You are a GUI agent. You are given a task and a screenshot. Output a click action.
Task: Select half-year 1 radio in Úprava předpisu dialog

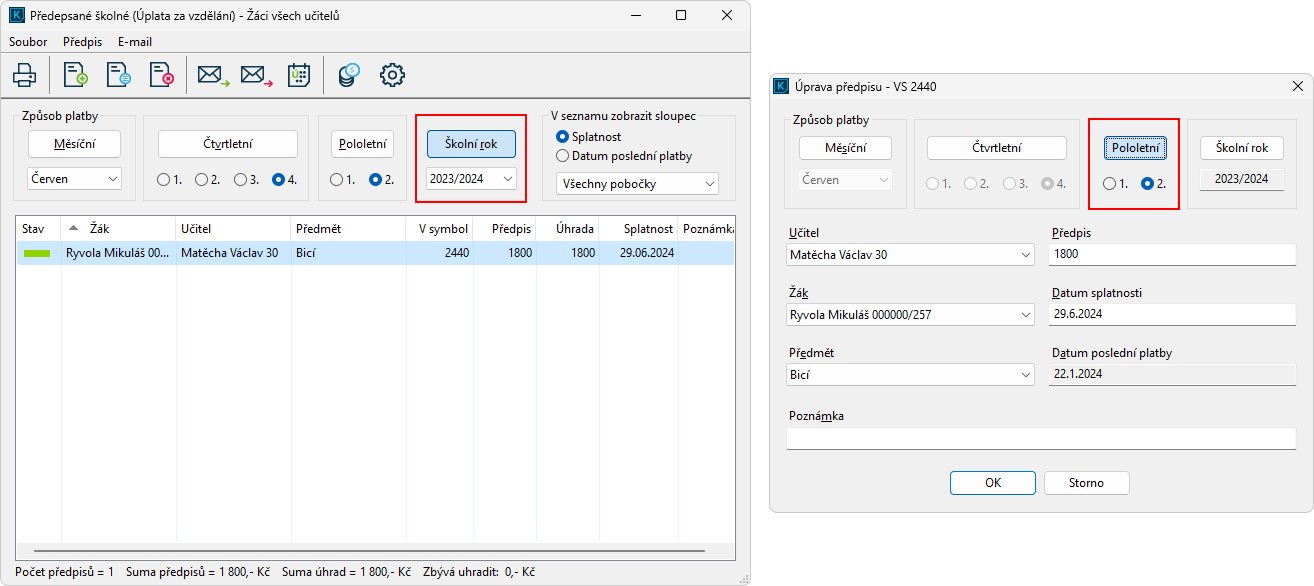(x=1109, y=184)
